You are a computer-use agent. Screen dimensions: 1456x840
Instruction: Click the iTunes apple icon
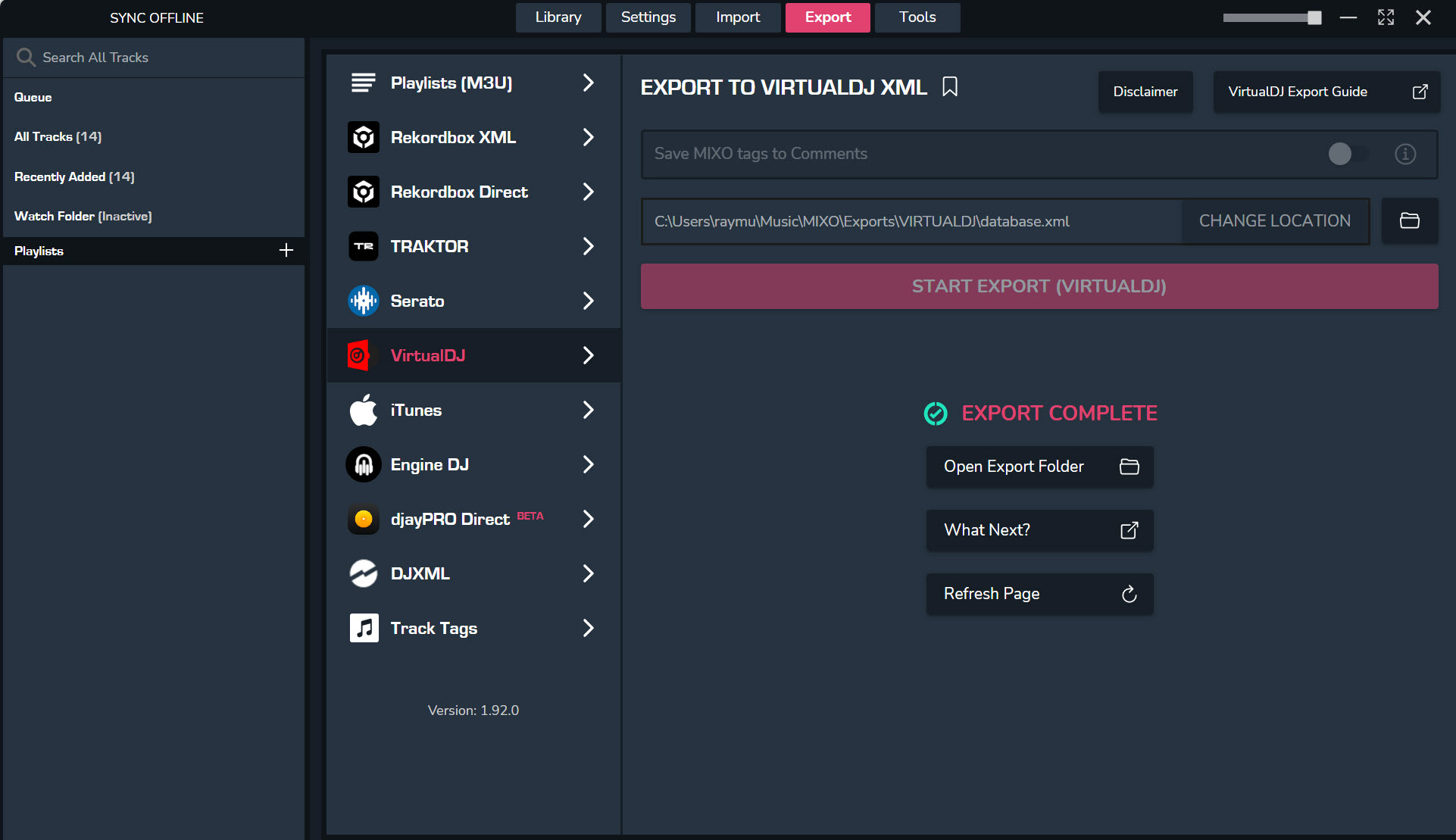point(364,410)
